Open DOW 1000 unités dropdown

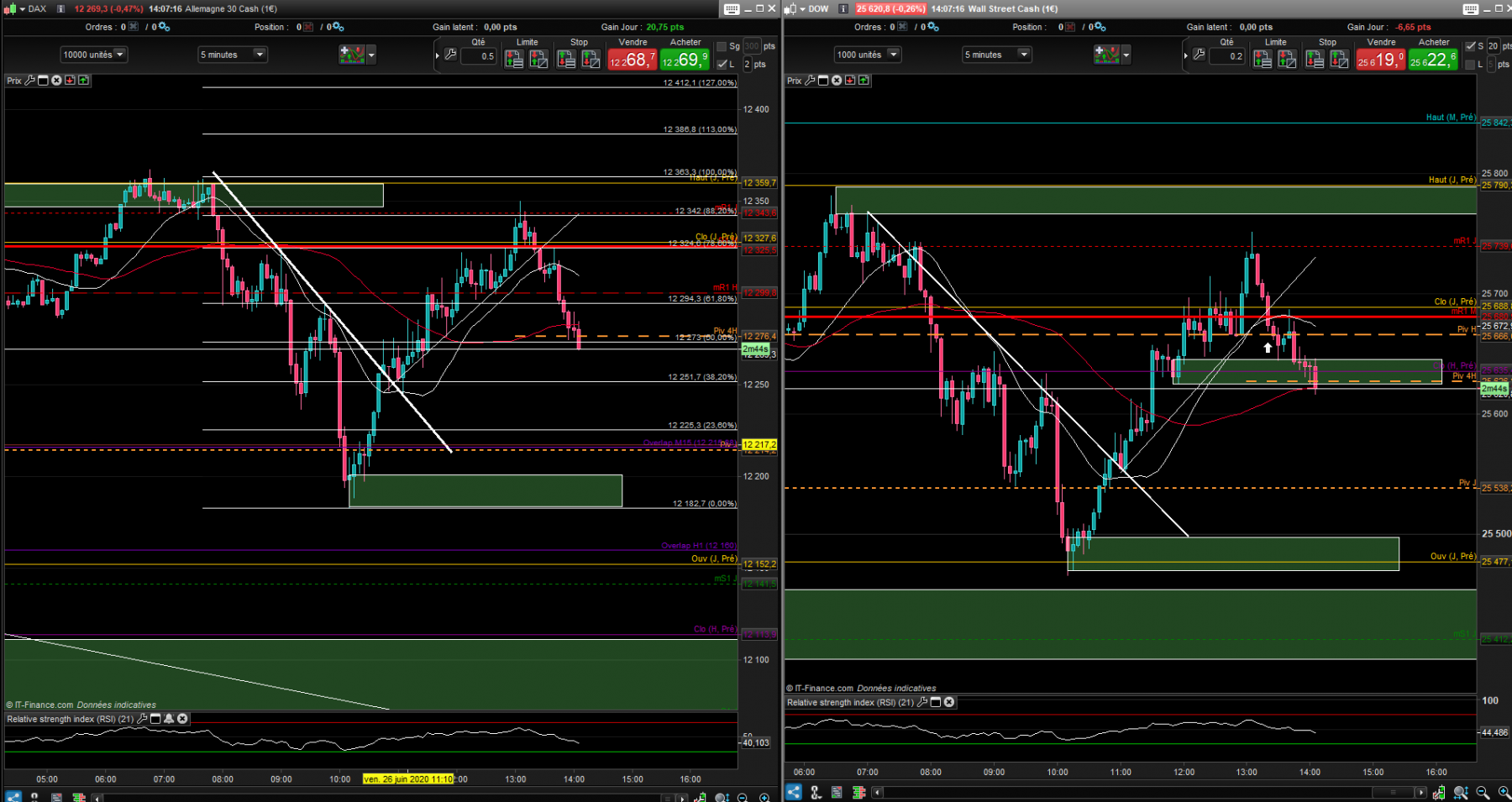coord(868,55)
